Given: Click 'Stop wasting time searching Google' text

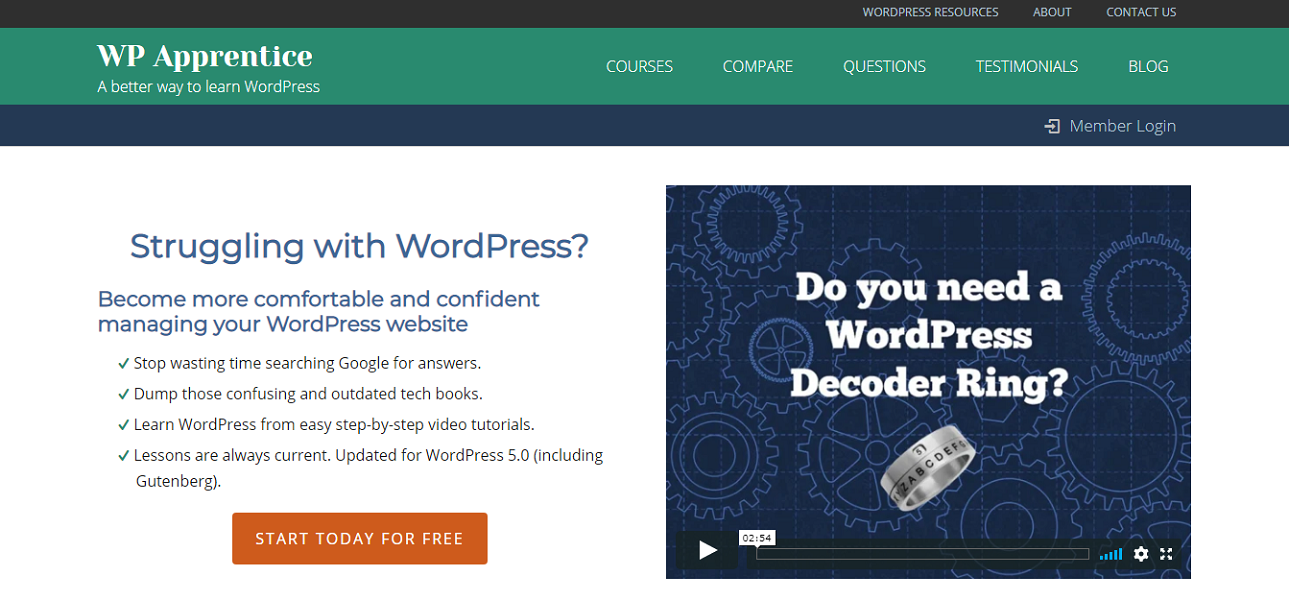Looking at the screenshot, I should pyautogui.click(x=307, y=363).
